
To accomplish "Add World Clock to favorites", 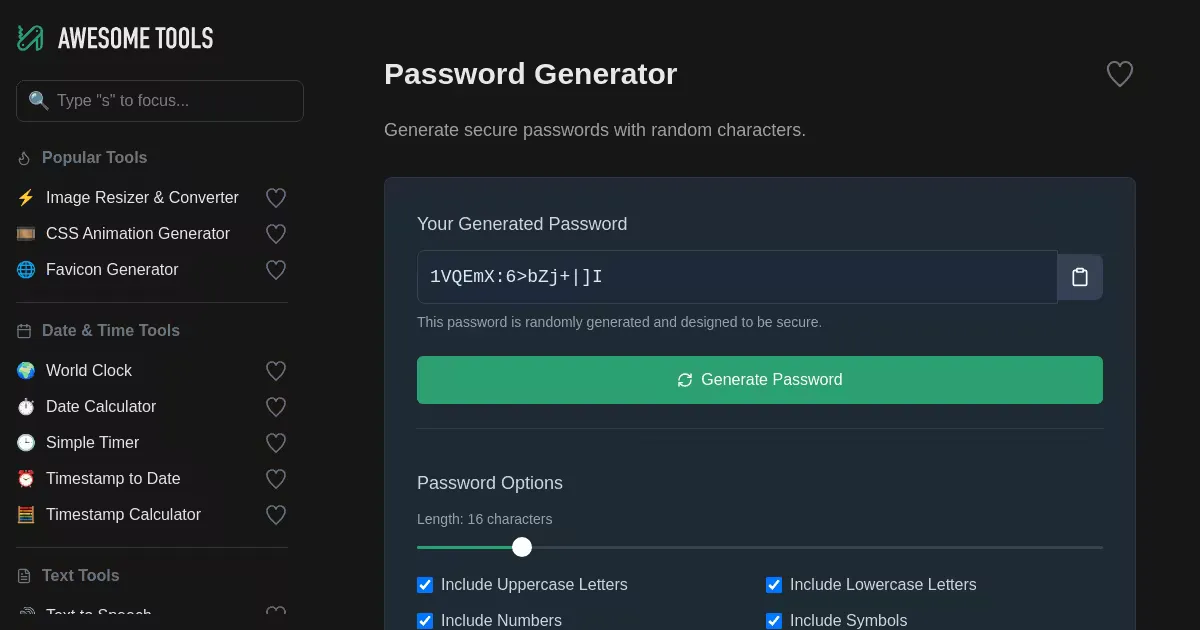I will coord(276,371).
